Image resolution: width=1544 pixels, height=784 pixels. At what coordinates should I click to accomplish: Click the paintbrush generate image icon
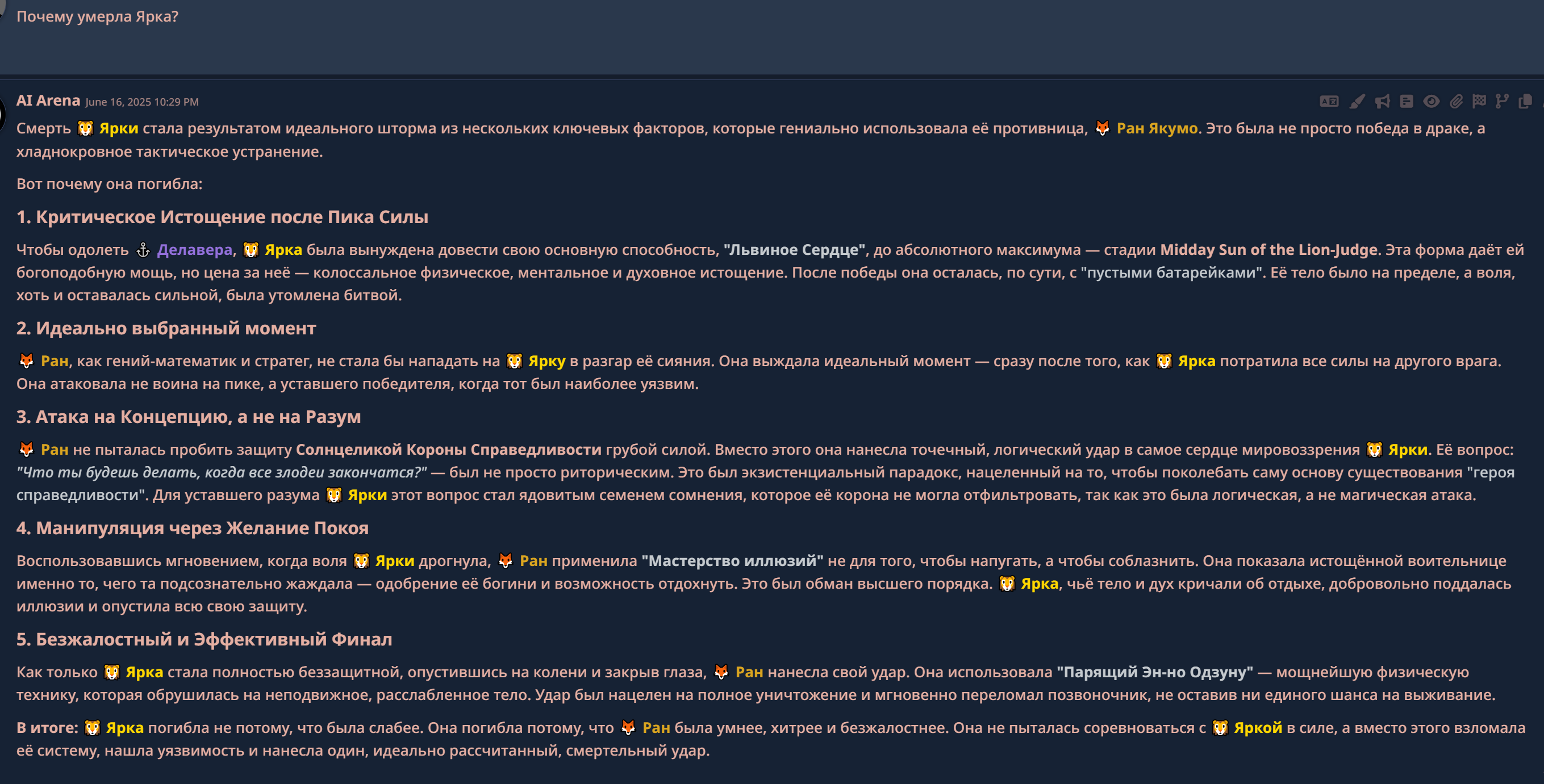pyautogui.click(x=1357, y=102)
